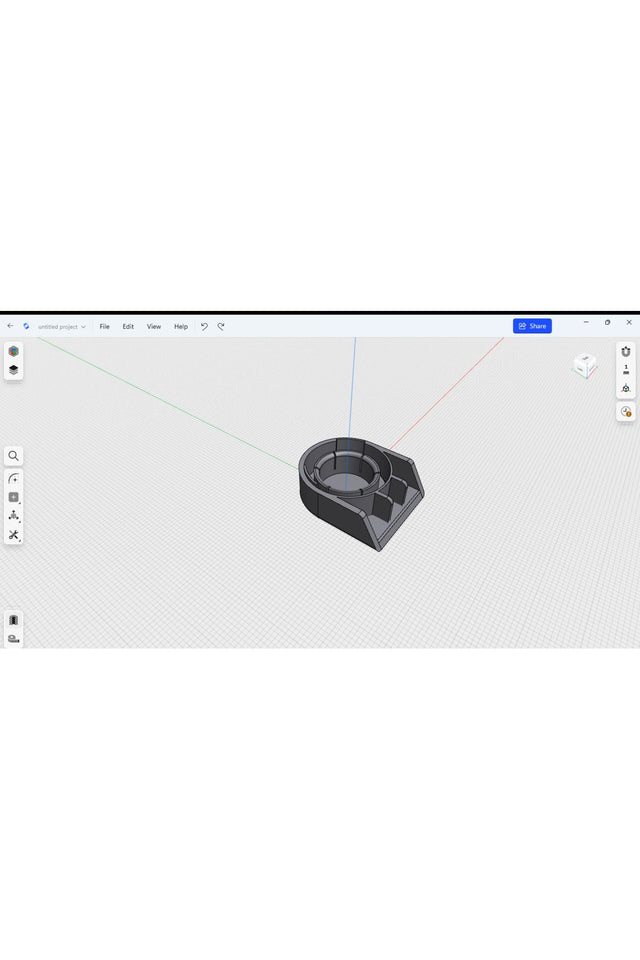The width and height of the screenshot is (640, 960).
Task: Open the Help menu
Action: pos(181,326)
